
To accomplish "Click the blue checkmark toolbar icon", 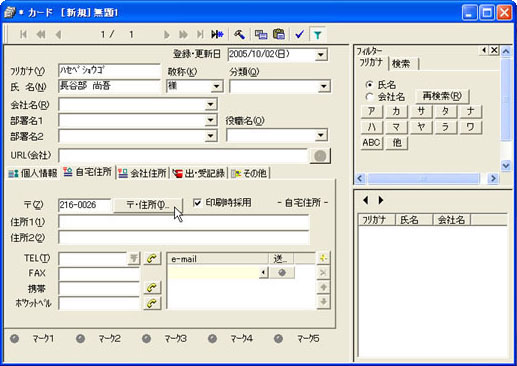I will point(299,34).
